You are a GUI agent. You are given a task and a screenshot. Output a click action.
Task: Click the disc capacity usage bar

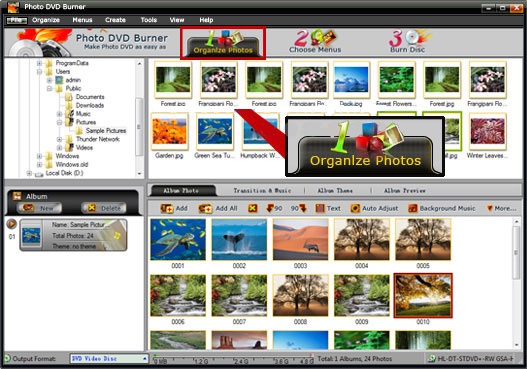point(233,359)
